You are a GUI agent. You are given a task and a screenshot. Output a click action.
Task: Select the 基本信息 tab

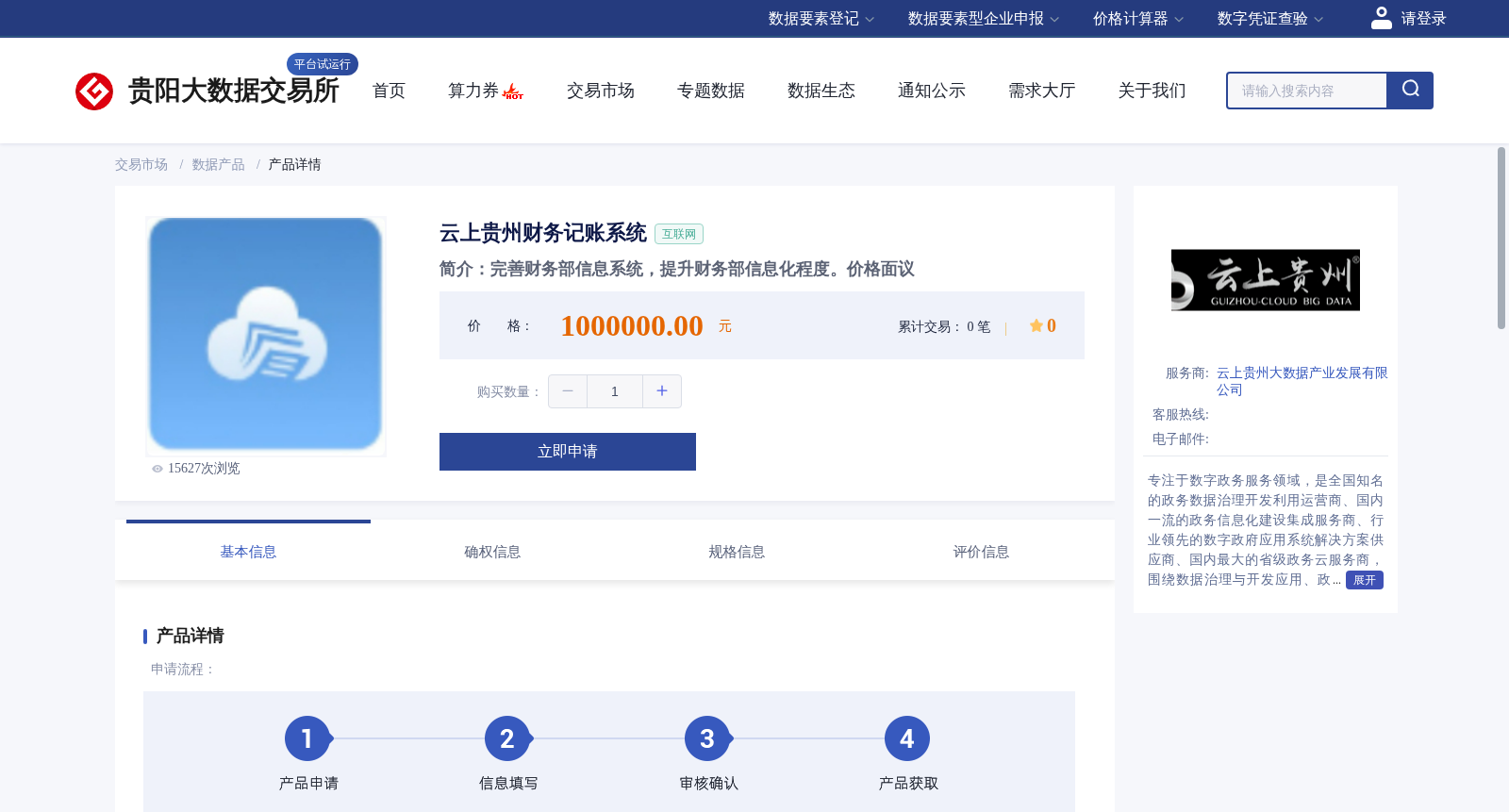[248, 552]
